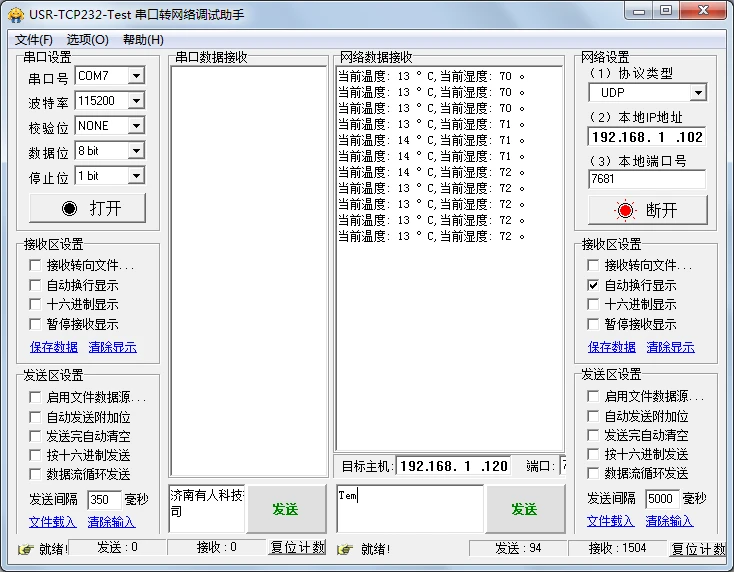Click network status 接收 : 1504 counter
The image size is (734, 572).
(x=617, y=548)
